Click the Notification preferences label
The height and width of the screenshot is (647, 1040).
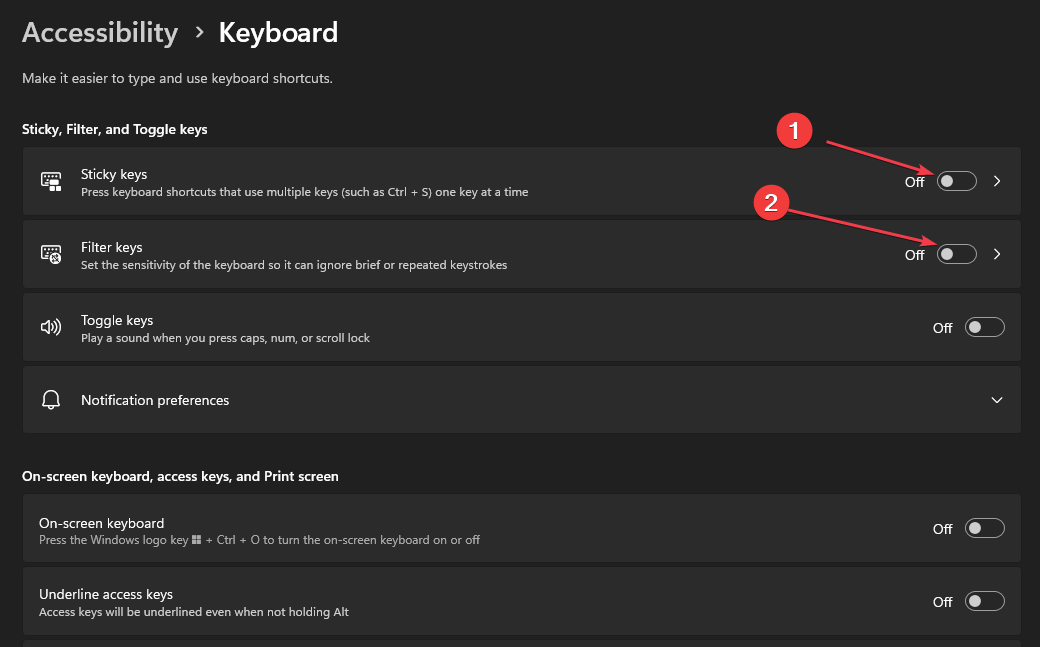(155, 400)
